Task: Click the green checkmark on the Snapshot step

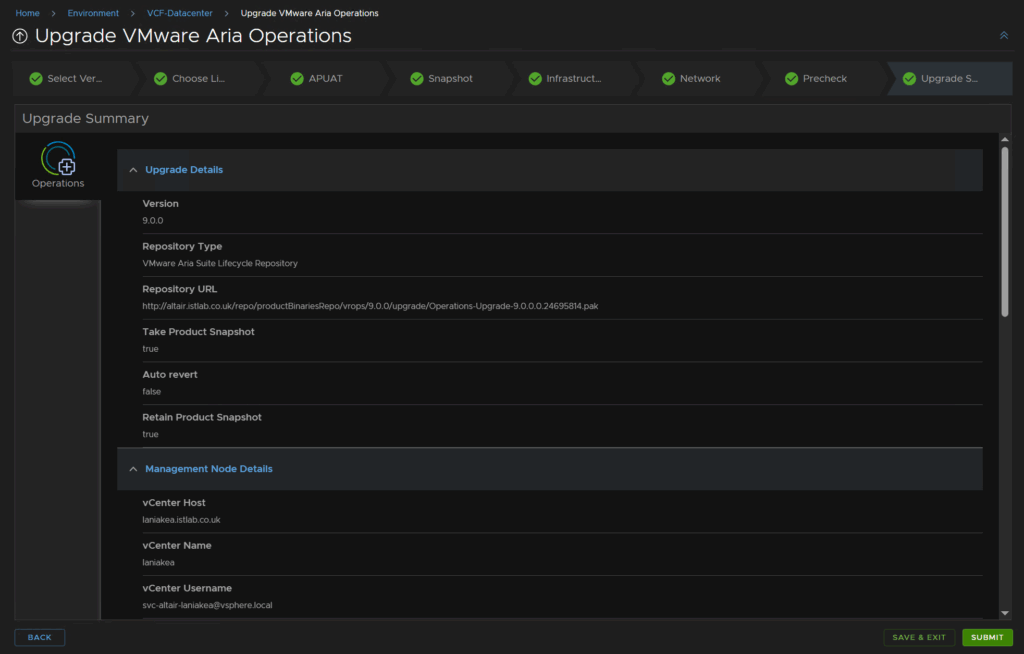Action: [417, 79]
